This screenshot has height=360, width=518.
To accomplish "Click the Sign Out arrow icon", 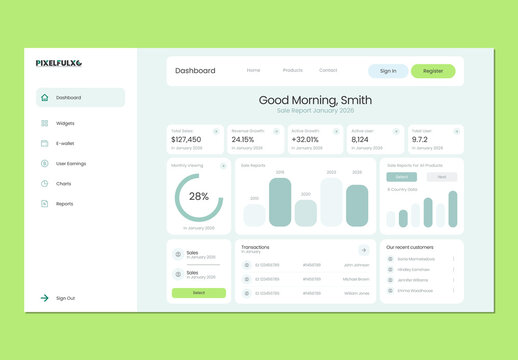I will point(44,298).
